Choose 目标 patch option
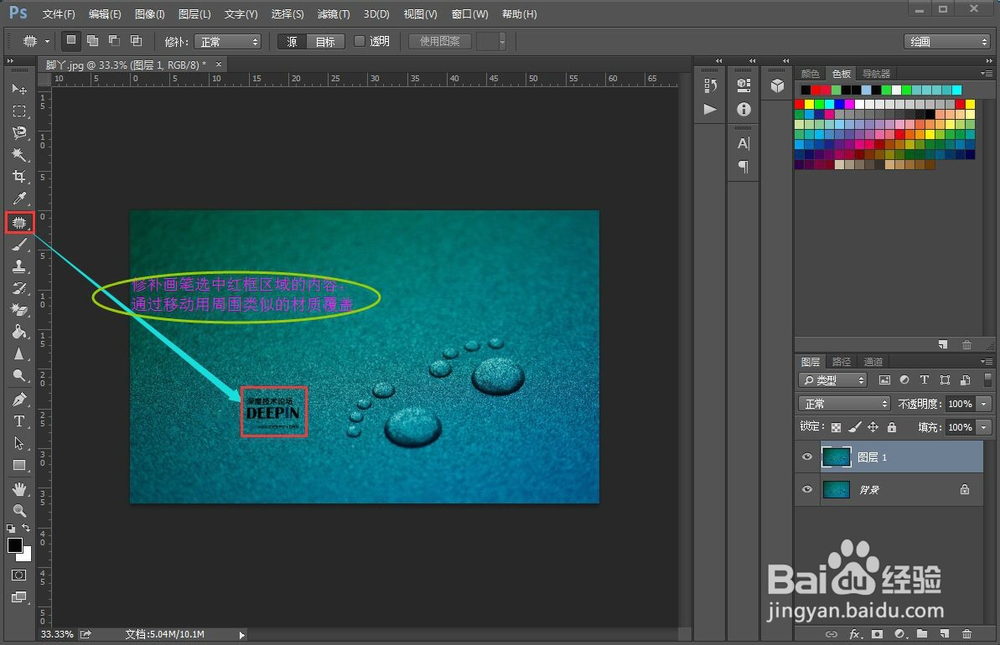Viewport: 1000px width, 645px height. click(x=325, y=42)
